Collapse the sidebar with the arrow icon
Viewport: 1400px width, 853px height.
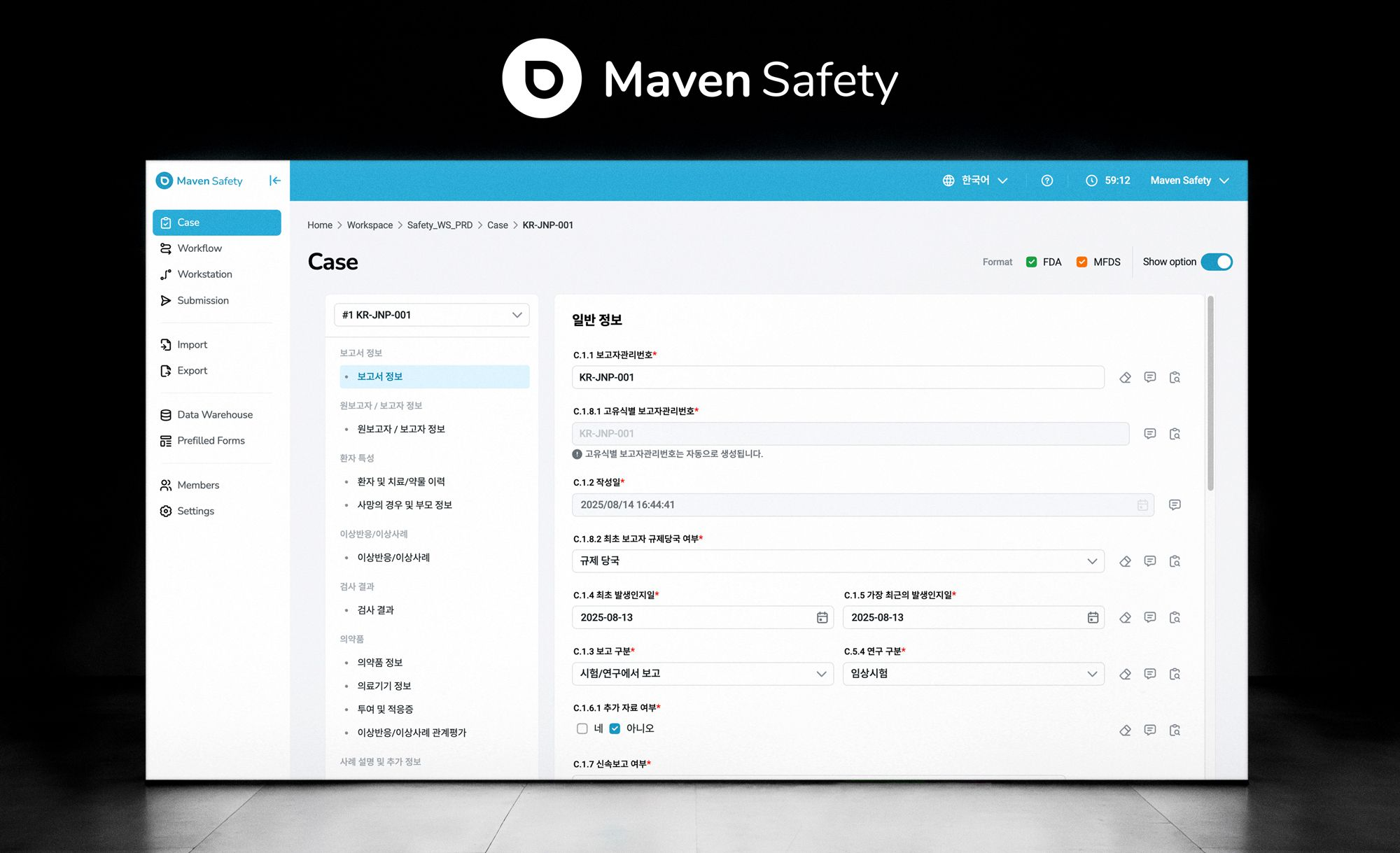pos(275,181)
